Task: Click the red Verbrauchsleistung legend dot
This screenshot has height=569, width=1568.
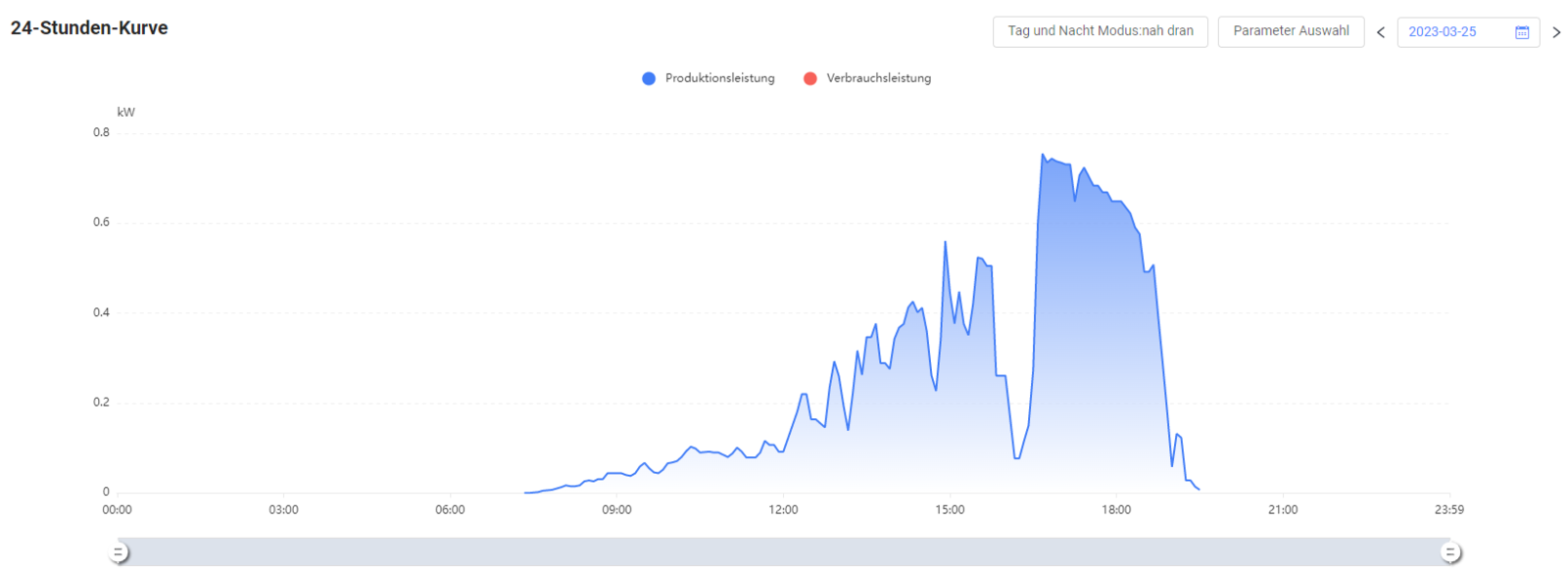Action: pyautogui.click(x=810, y=78)
